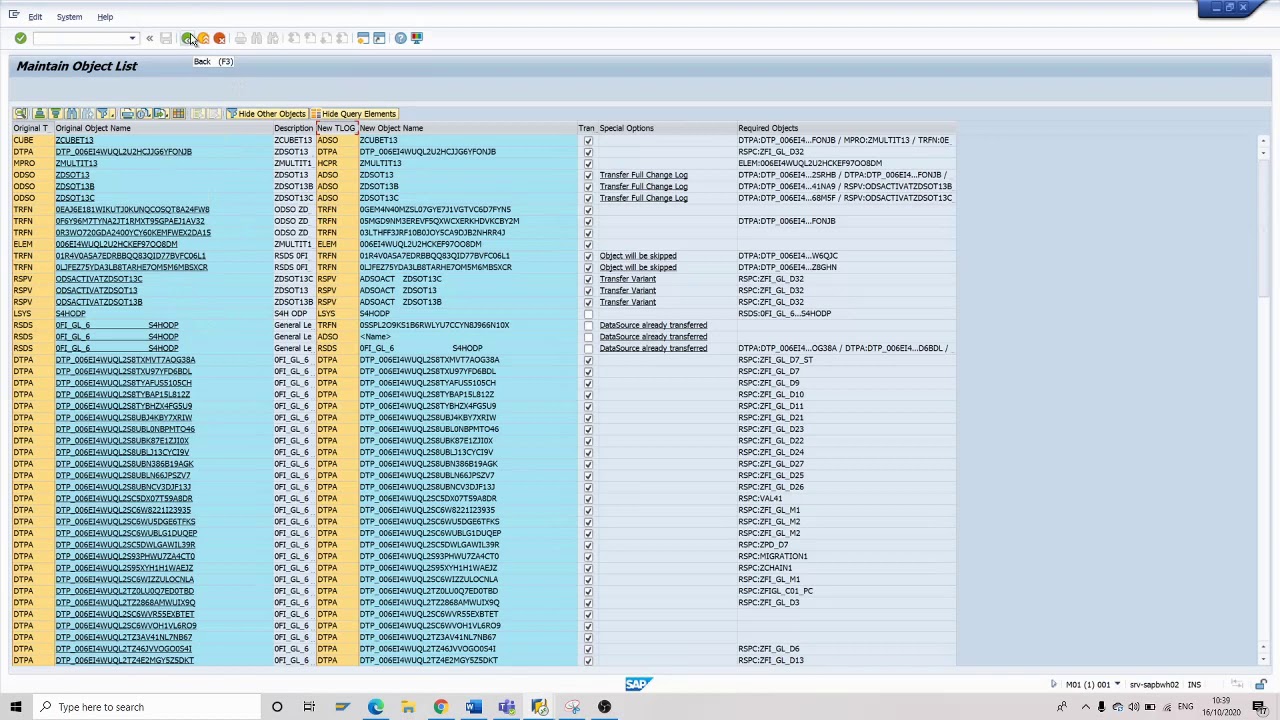This screenshot has height=720, width=1280.
Task: Click the Create New Session icon
Action: (363, 38)
